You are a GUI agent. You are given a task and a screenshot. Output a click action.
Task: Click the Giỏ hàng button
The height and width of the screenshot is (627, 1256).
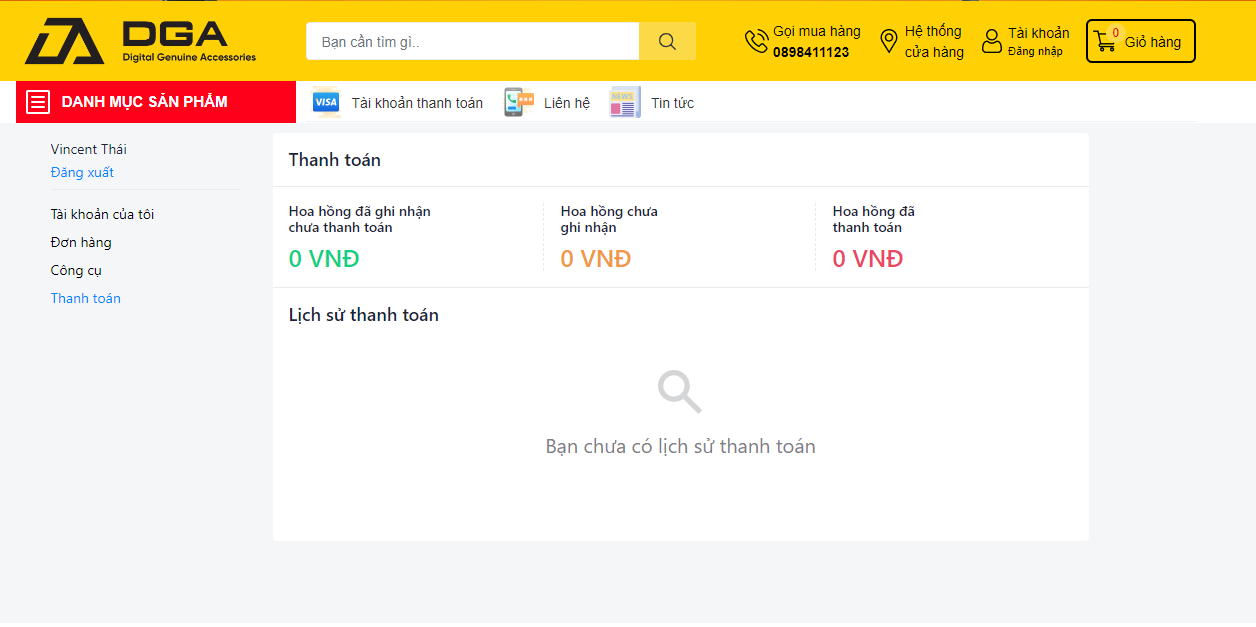(1152, 42)
